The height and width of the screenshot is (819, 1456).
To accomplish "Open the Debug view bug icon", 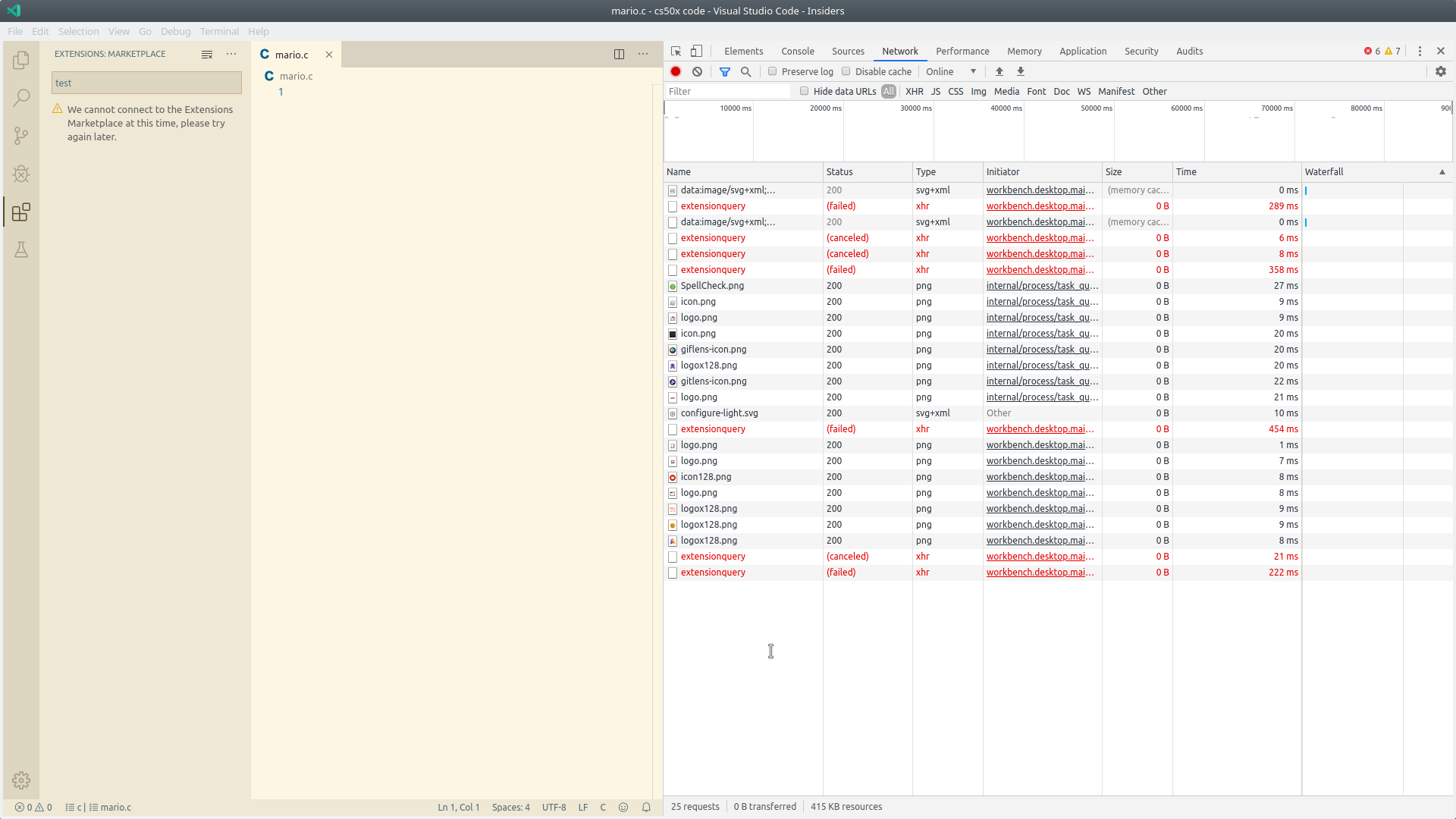I will click(x=21, y=174).
